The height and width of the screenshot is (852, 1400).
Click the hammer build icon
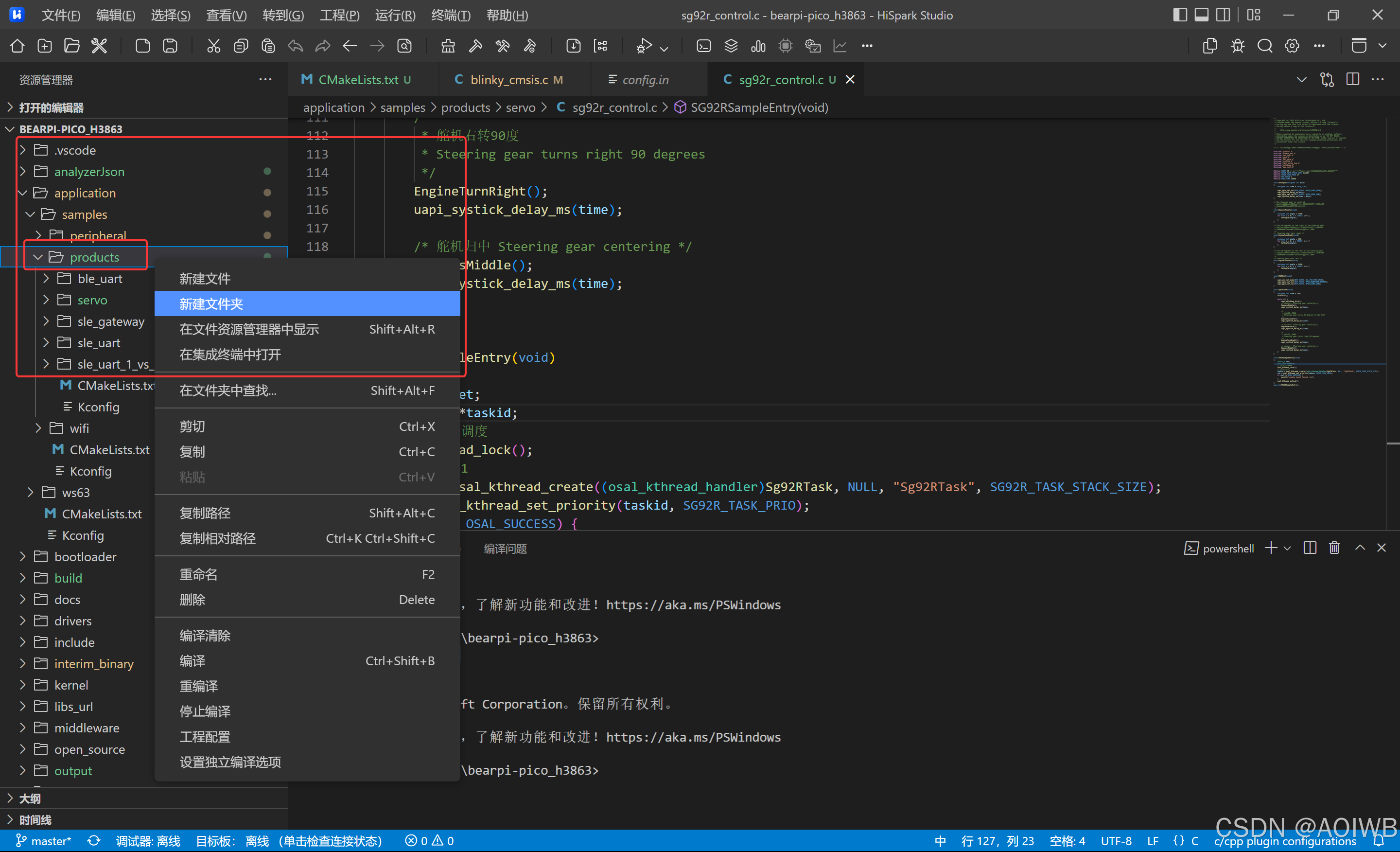point(475,46)
